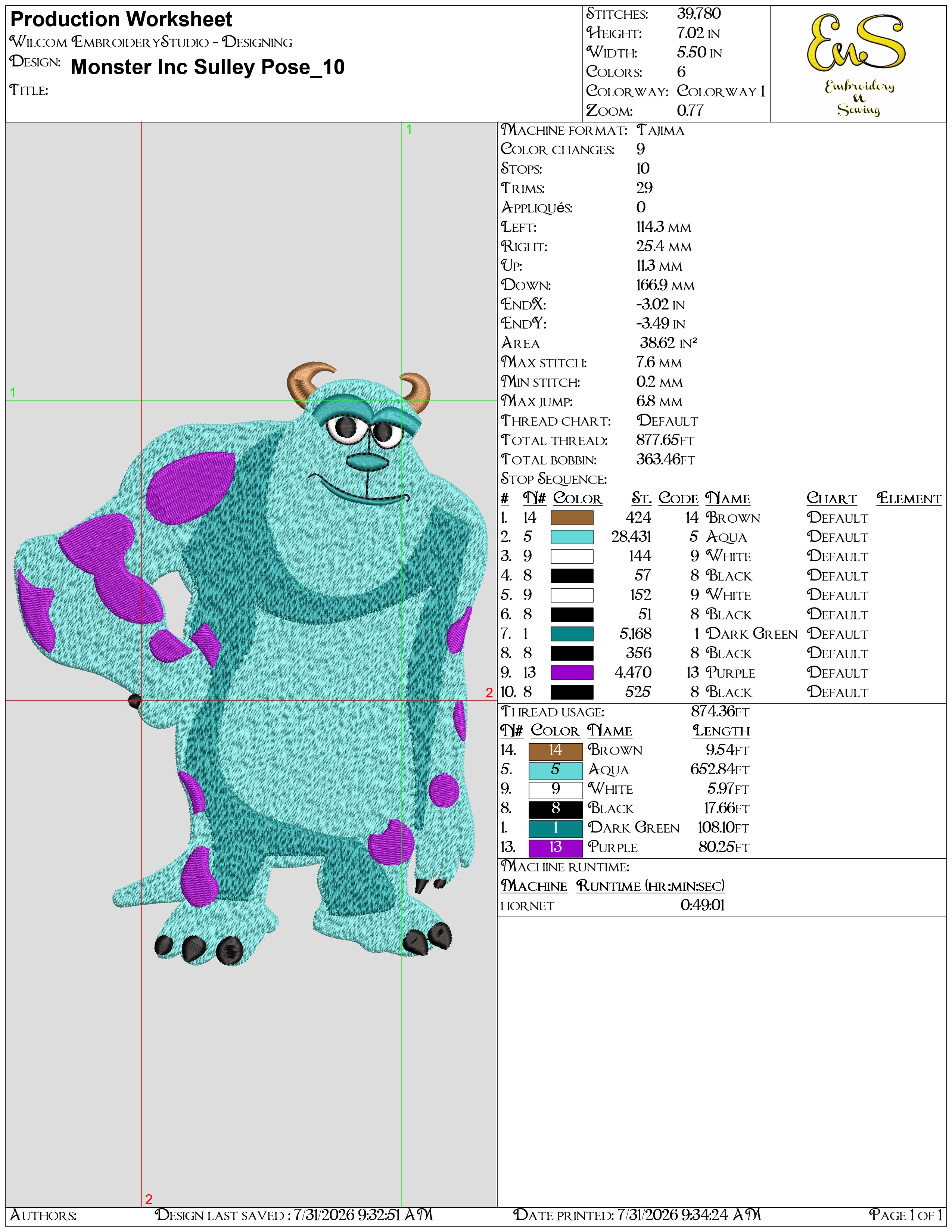
Task: Click the up extent value "11.3 MM"
Action: 659,266
